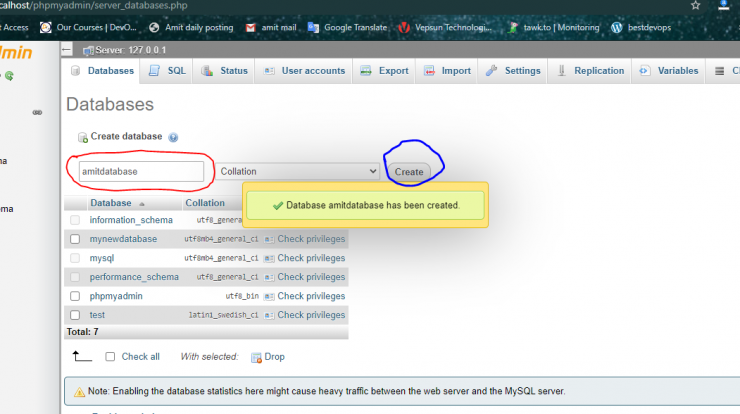Open the Create database help icon
Screen dimensions: 740x414
[173, 137]
